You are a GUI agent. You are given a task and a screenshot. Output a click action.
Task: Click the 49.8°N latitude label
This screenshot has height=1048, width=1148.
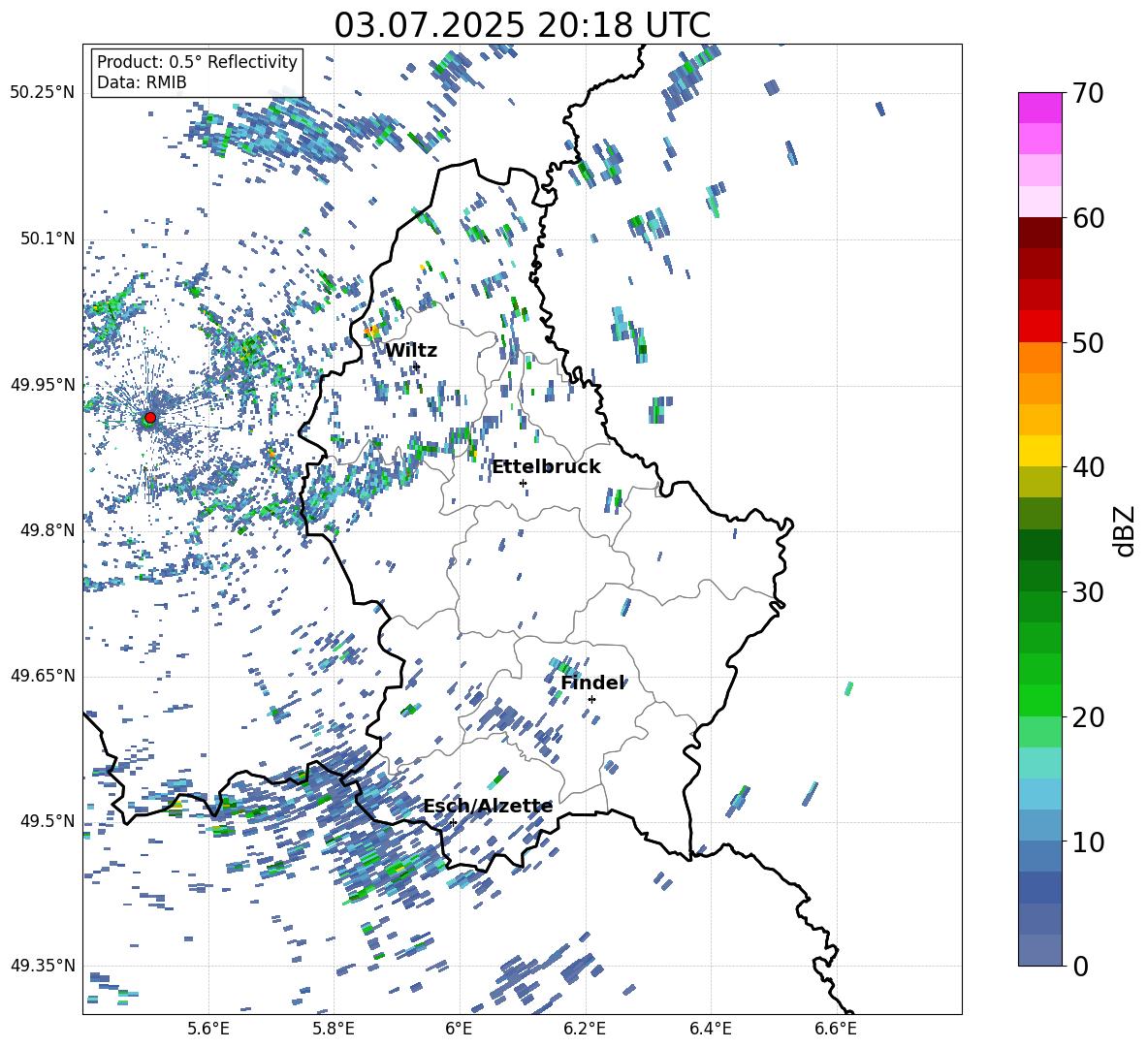[48, 529]
